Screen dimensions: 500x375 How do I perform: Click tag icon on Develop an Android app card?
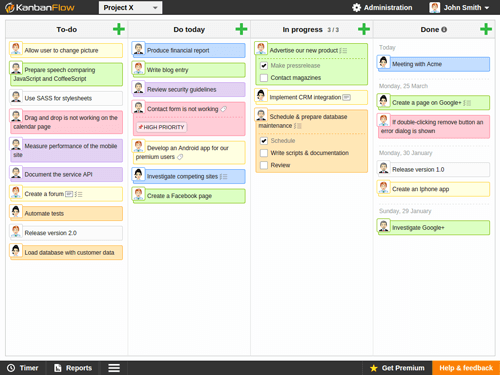click(x=180, y=157)
